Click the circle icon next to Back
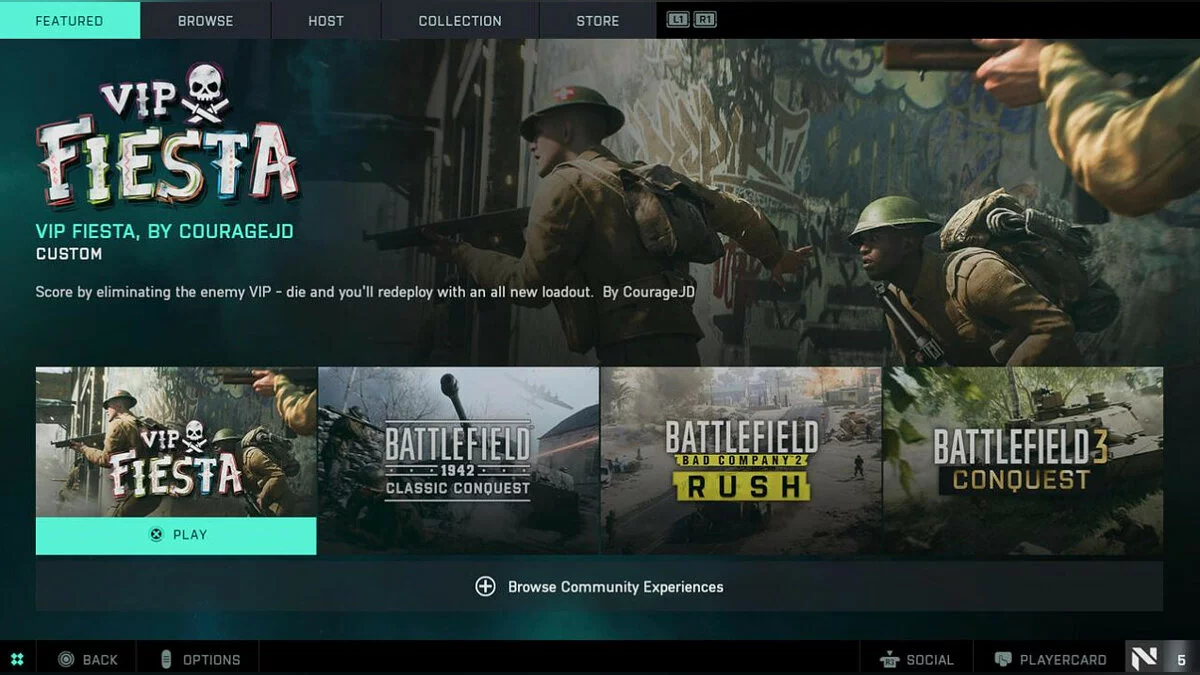Viewport: 1200px width, 675px height. 66,659
